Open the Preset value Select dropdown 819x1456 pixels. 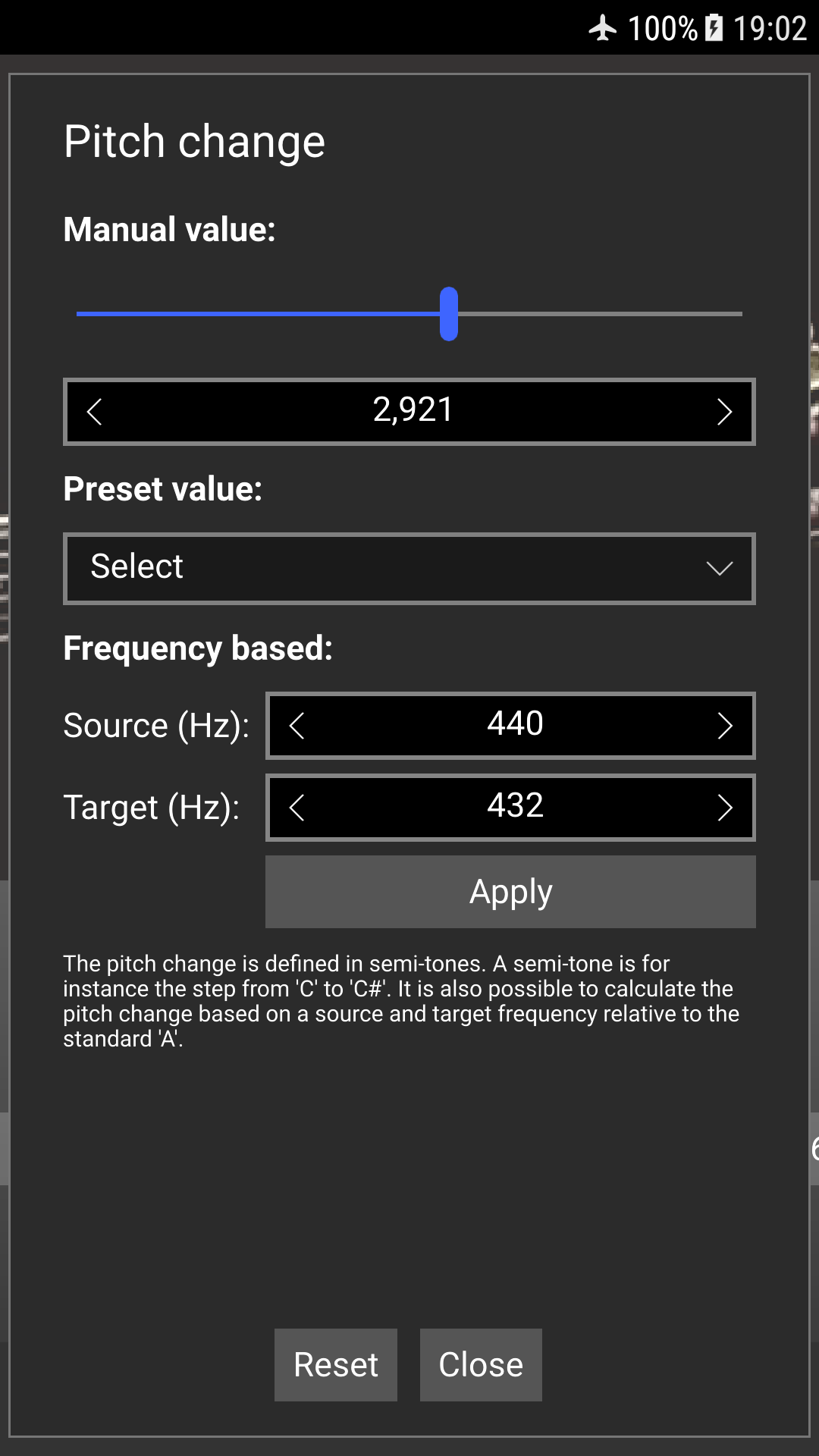(x=409, y=568)
